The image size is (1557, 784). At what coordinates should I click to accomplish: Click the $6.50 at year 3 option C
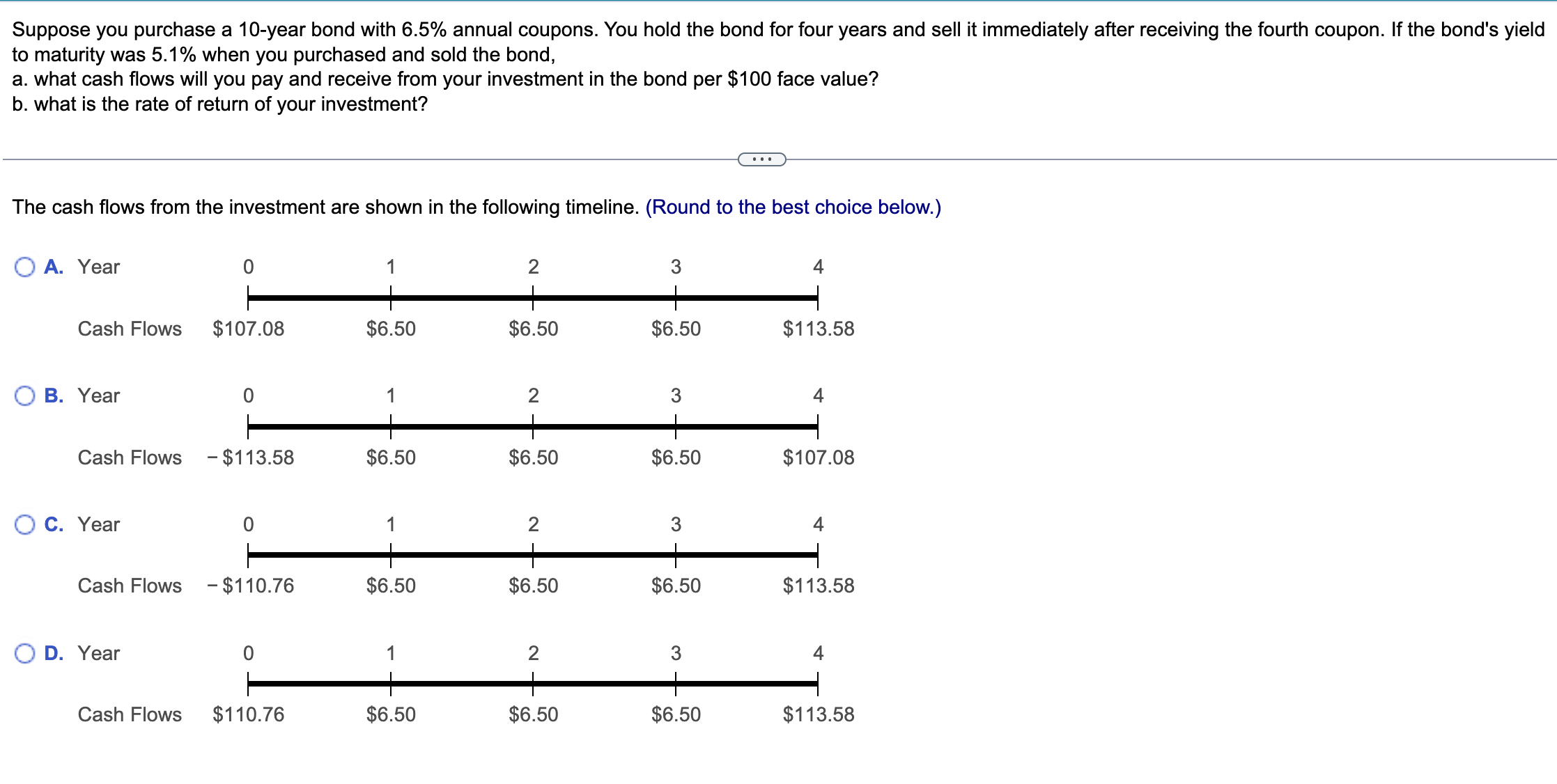675,586
